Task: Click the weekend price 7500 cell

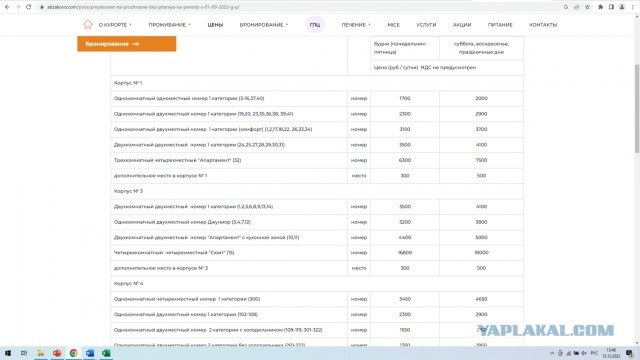Action: 482,160
